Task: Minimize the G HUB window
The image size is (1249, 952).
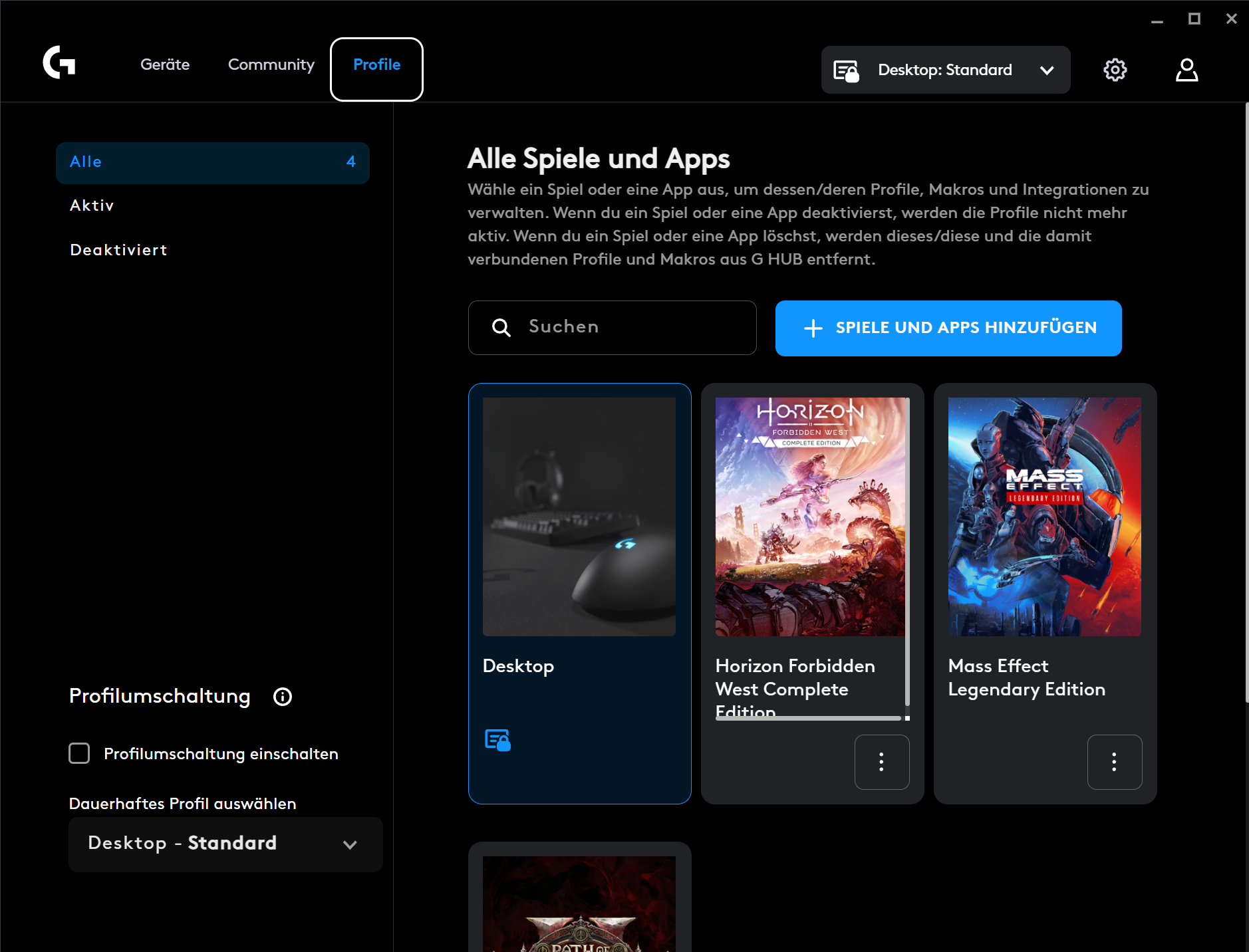Action: click(x=1157, y=19)
